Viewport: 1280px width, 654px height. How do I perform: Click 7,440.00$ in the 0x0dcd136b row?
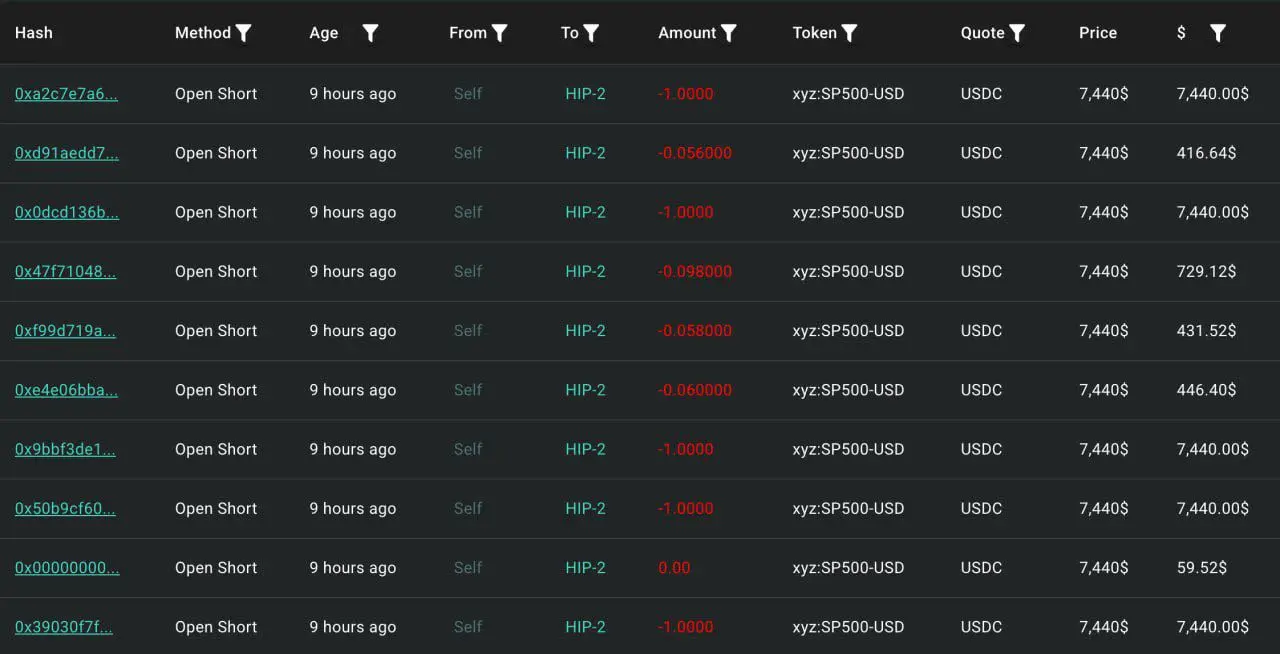coord(1213,212)
